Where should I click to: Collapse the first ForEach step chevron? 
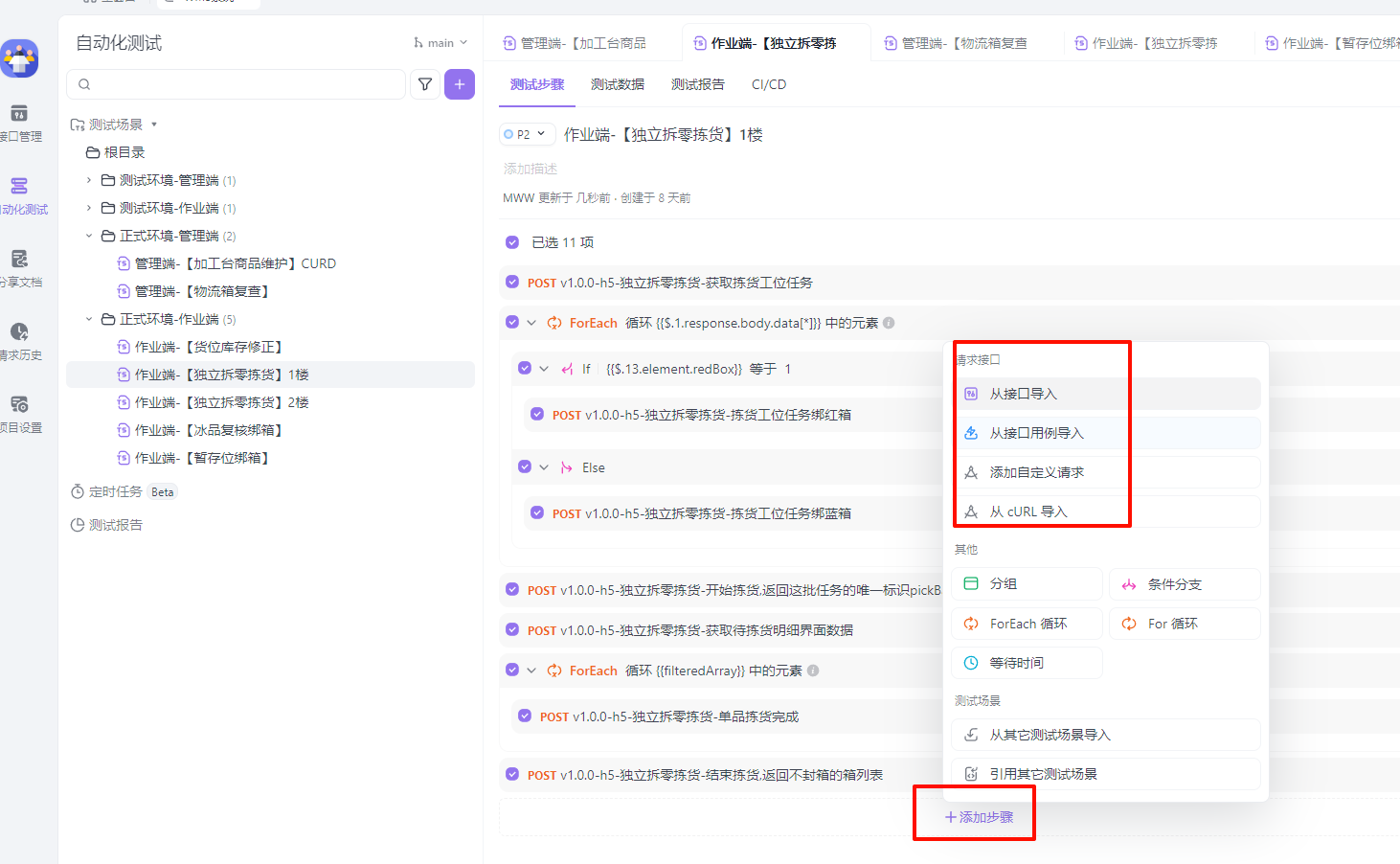tap(531, 323)
